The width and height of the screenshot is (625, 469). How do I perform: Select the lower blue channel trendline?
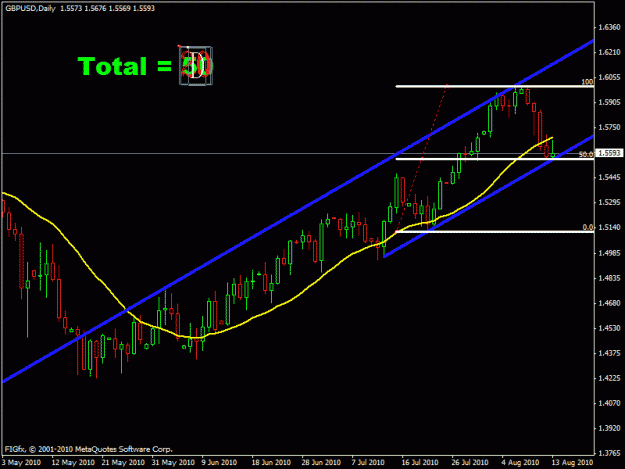pos(489,196)
